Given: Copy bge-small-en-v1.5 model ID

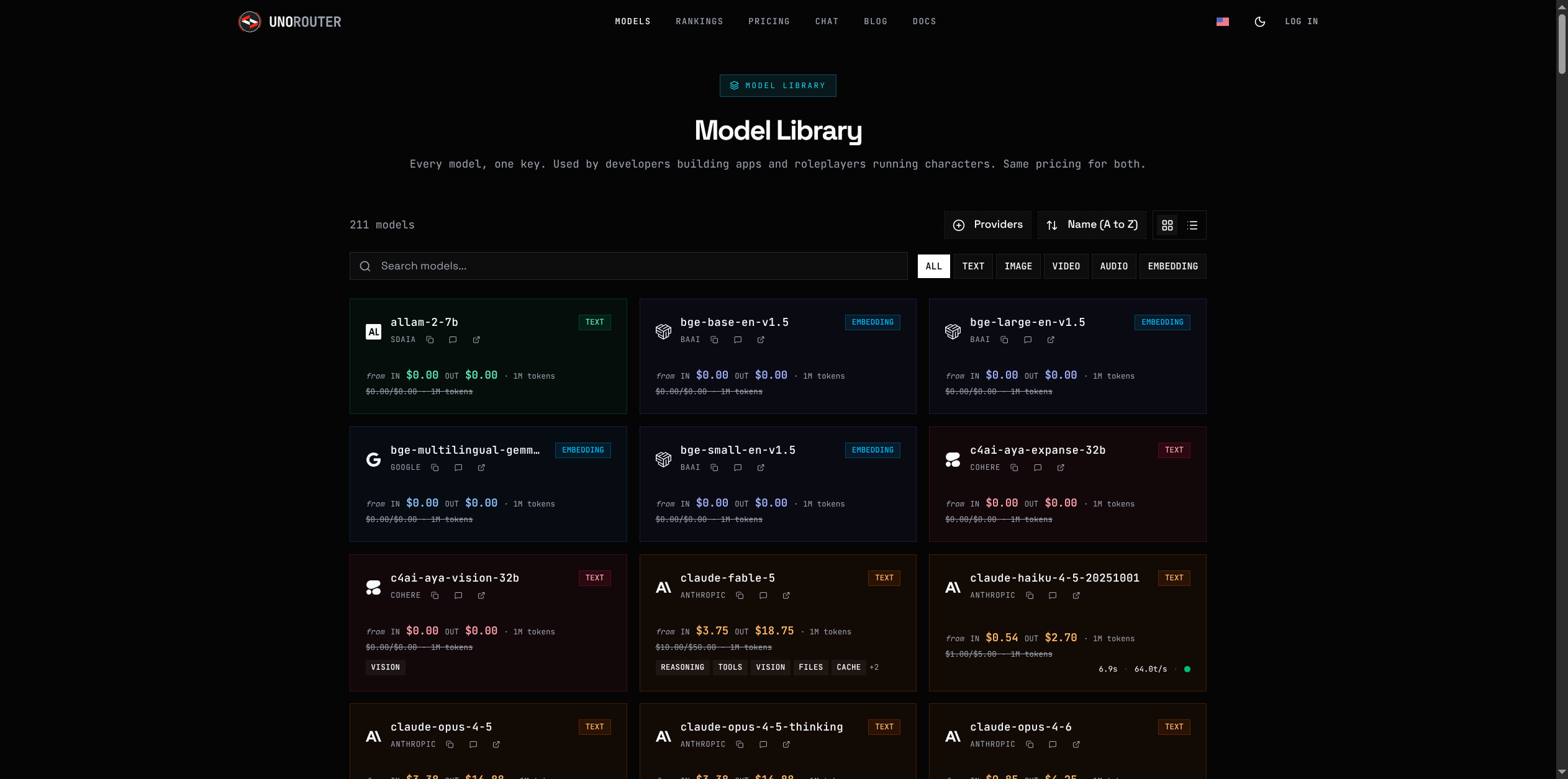Looking at the screenshot, I should [x=714, y=468].
